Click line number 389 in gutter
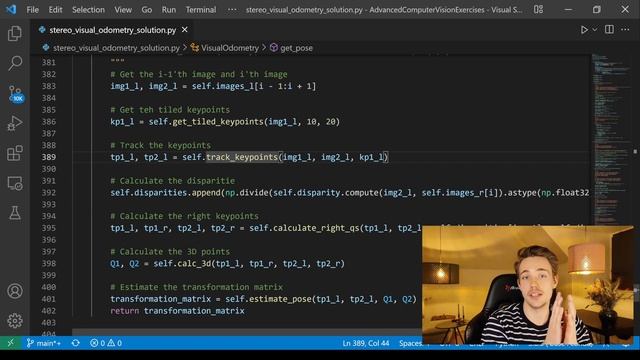640x360 pixels. click(49, 157)
